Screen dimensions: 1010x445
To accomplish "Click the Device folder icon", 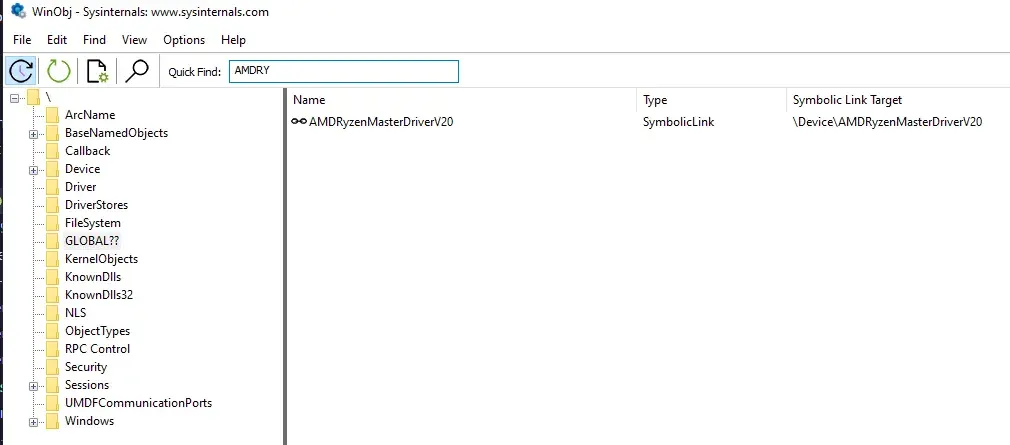I will pos(53,169).
